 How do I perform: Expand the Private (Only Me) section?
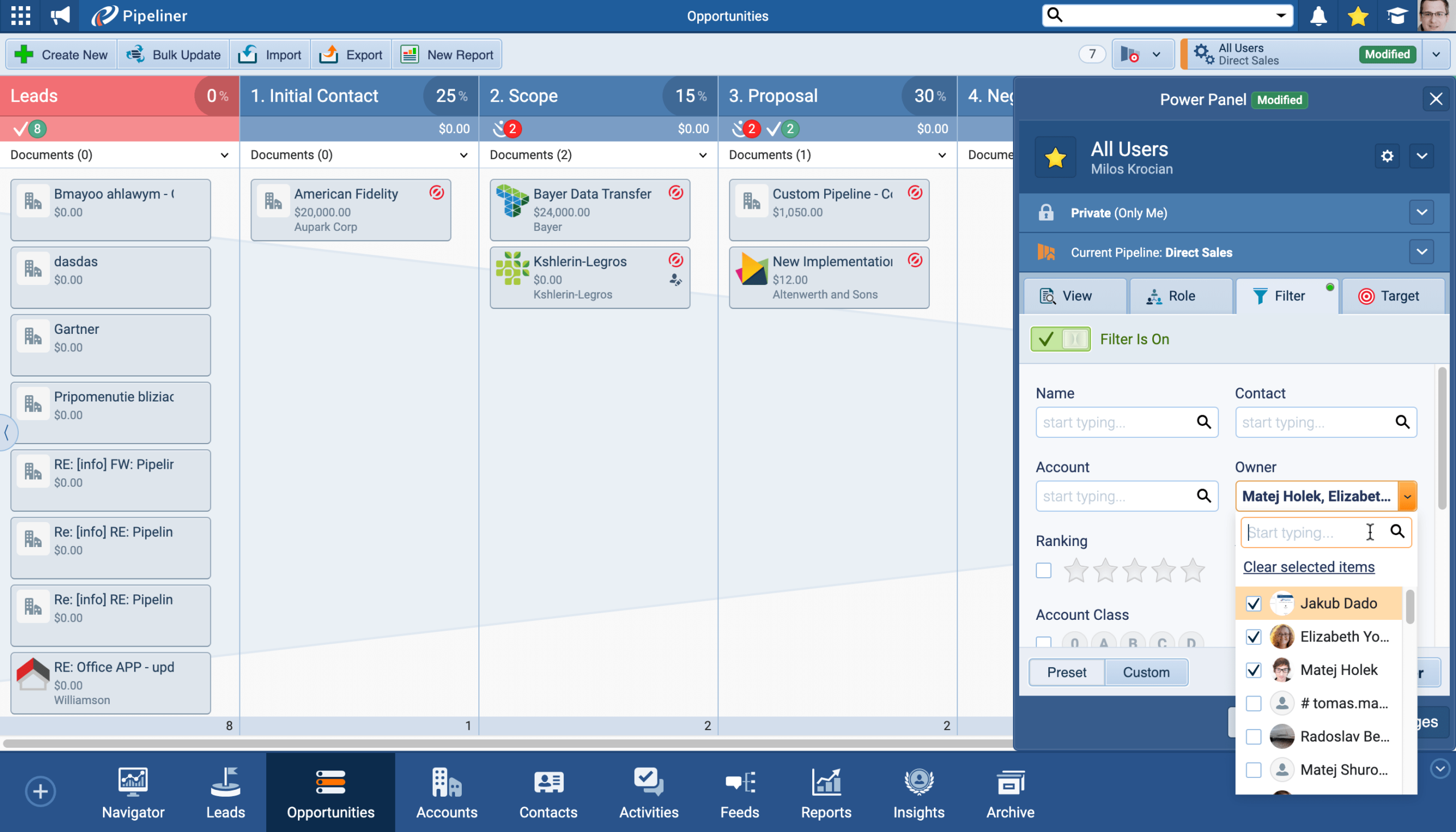click(1421, 213)
